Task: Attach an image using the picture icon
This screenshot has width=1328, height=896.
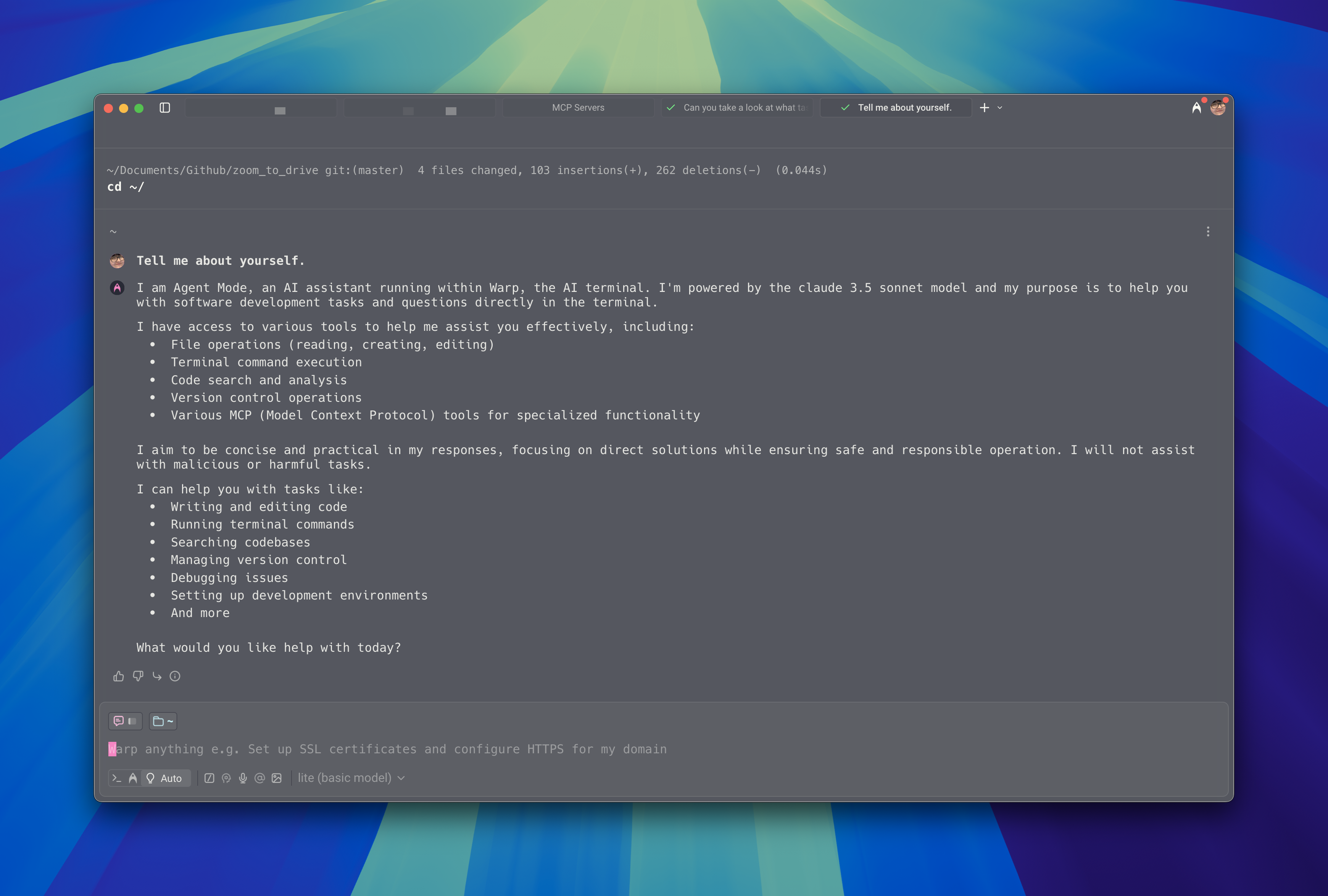Action: click(277, 778)
